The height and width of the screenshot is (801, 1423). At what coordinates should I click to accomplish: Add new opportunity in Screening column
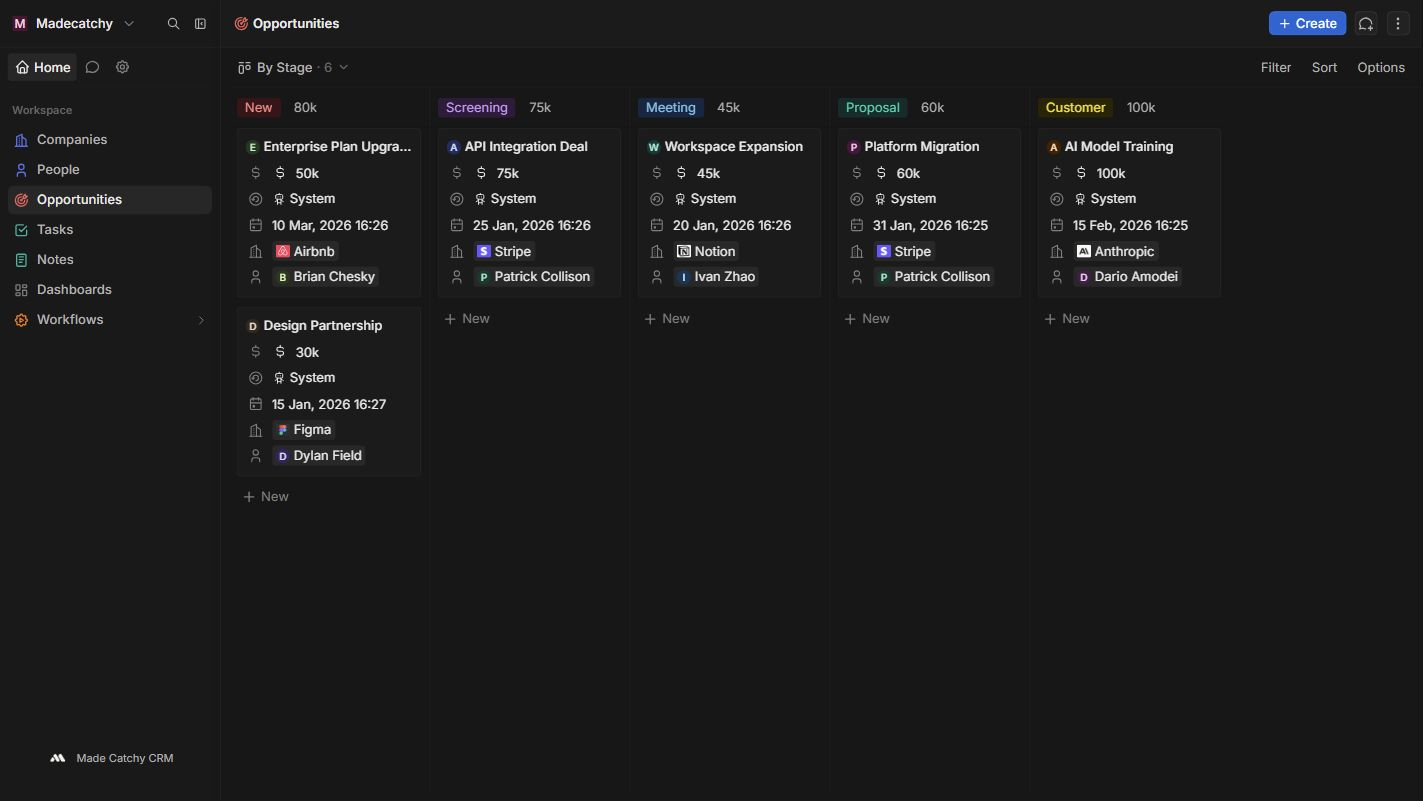(x=467, y=318)
